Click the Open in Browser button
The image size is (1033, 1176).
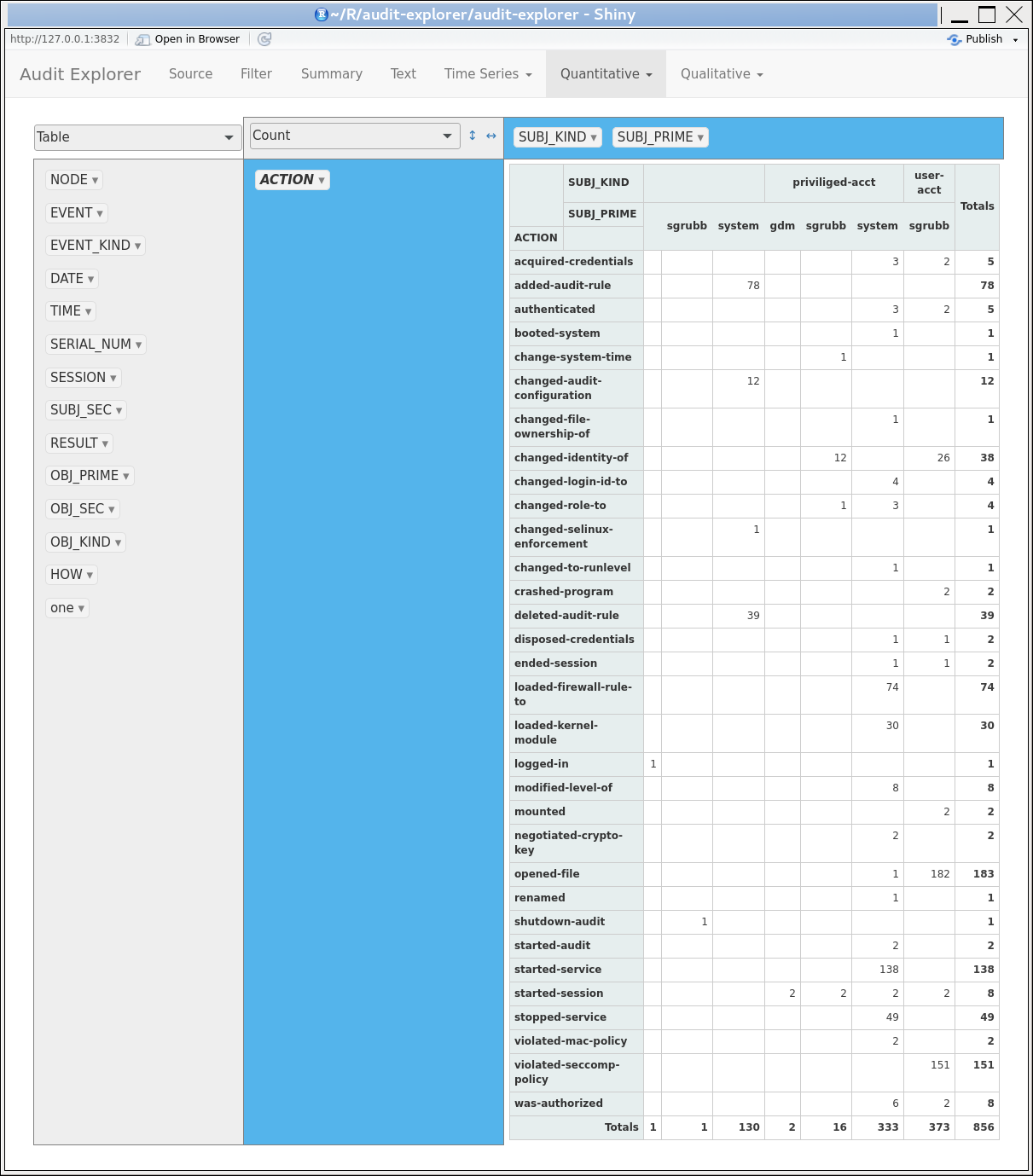tap(188, 39)
